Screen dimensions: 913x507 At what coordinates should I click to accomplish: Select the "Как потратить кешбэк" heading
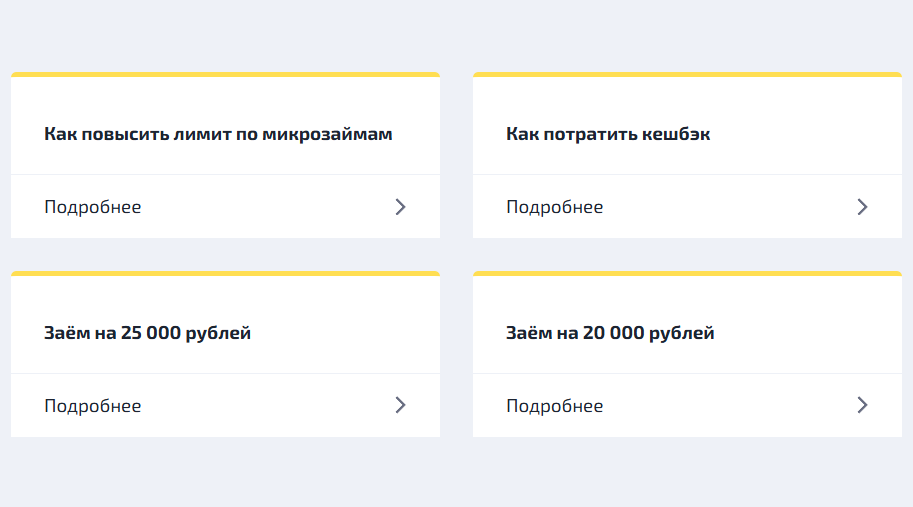click(x=608, y=134)
